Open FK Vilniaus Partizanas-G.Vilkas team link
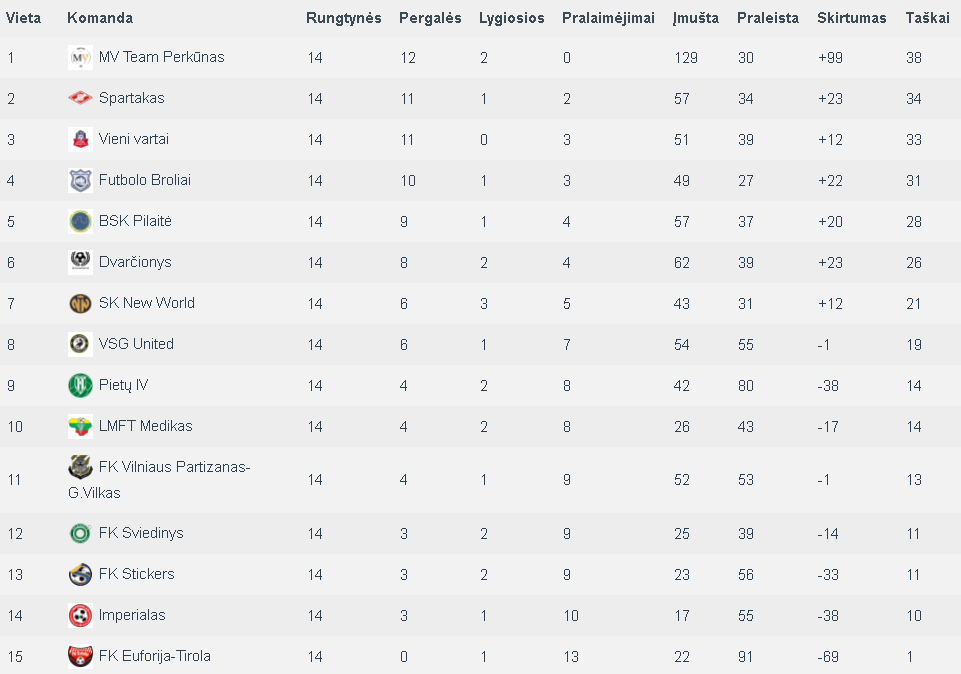The width and height of the screenshot is (961, 674). point(159,480)
